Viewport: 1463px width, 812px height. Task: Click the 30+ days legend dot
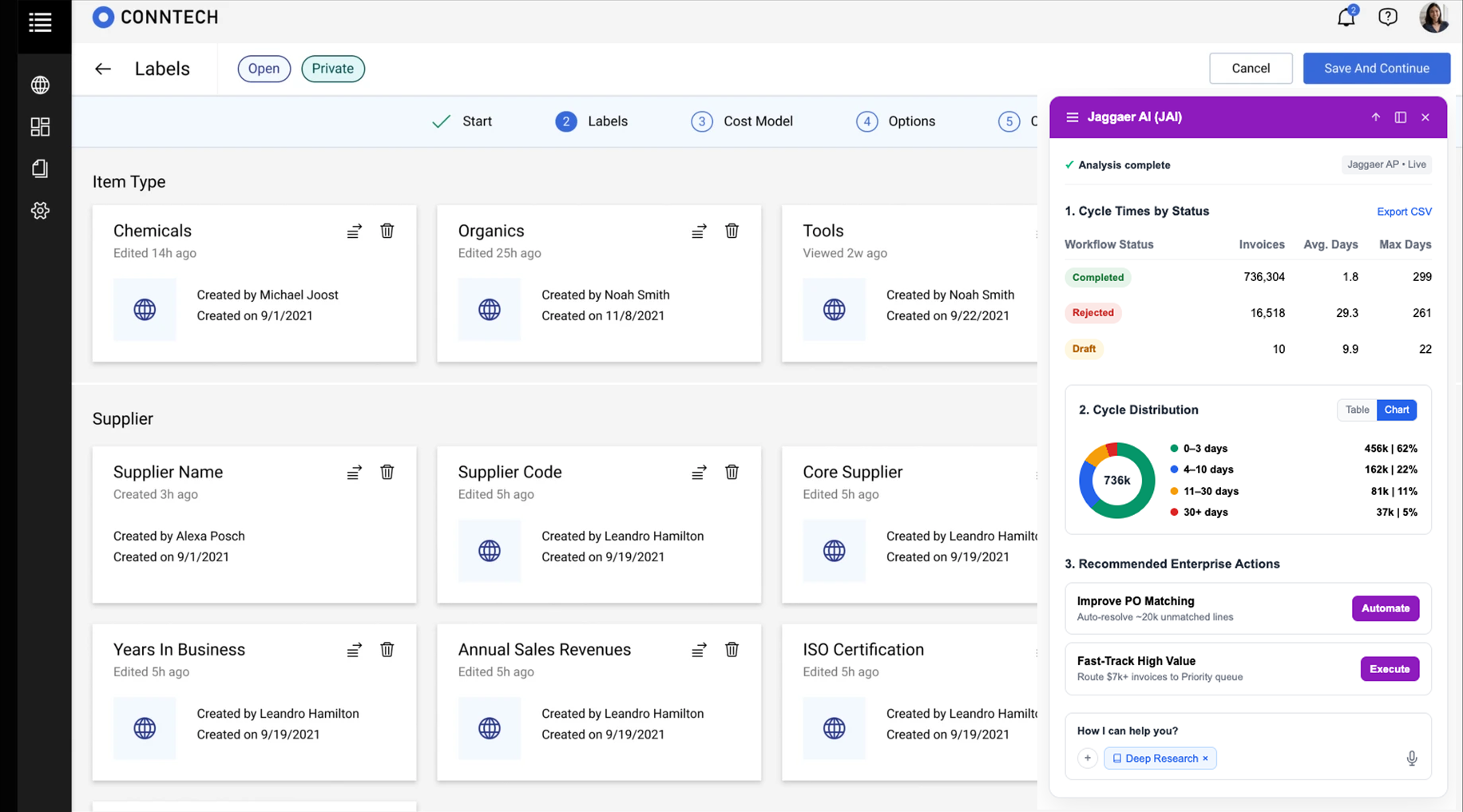click(1174, 513)
